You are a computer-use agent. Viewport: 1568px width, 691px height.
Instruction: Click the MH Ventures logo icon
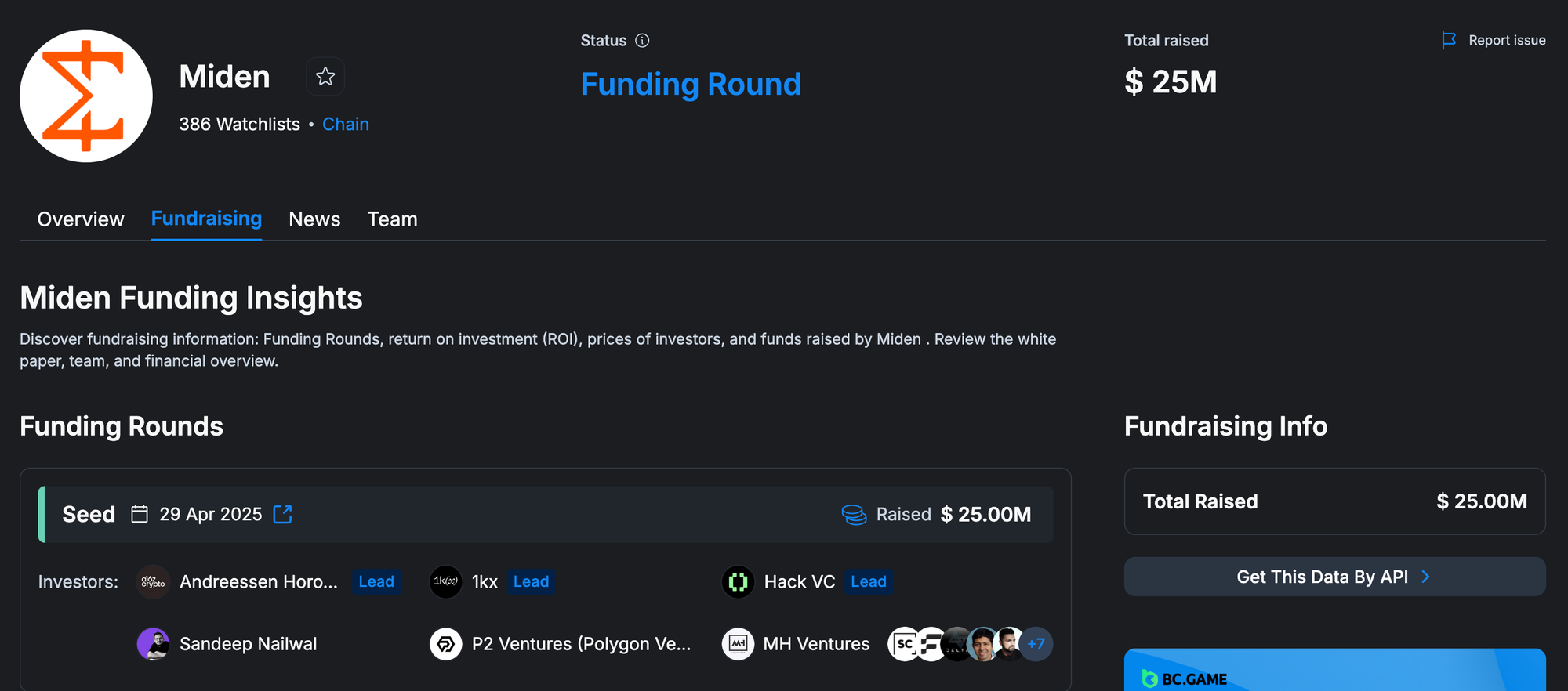point(738,644)
